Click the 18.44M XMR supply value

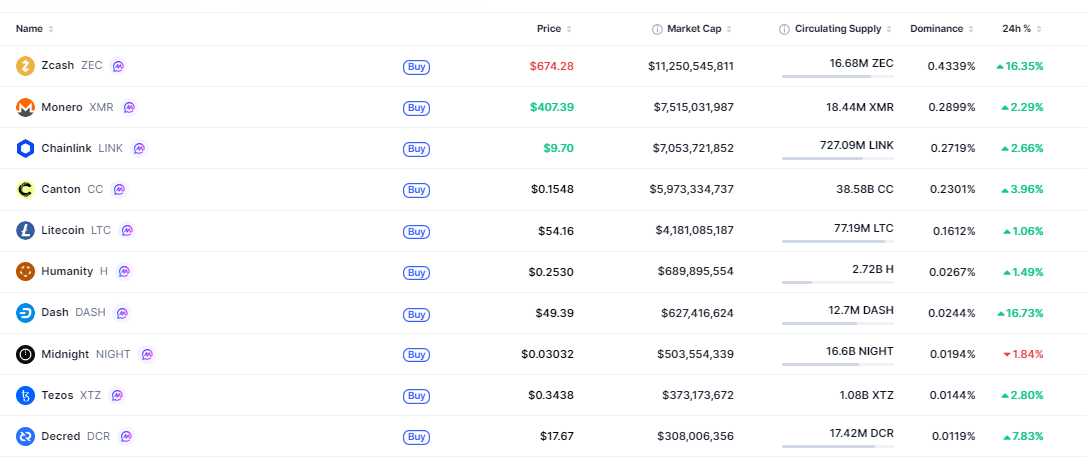(x=860, y=107)
